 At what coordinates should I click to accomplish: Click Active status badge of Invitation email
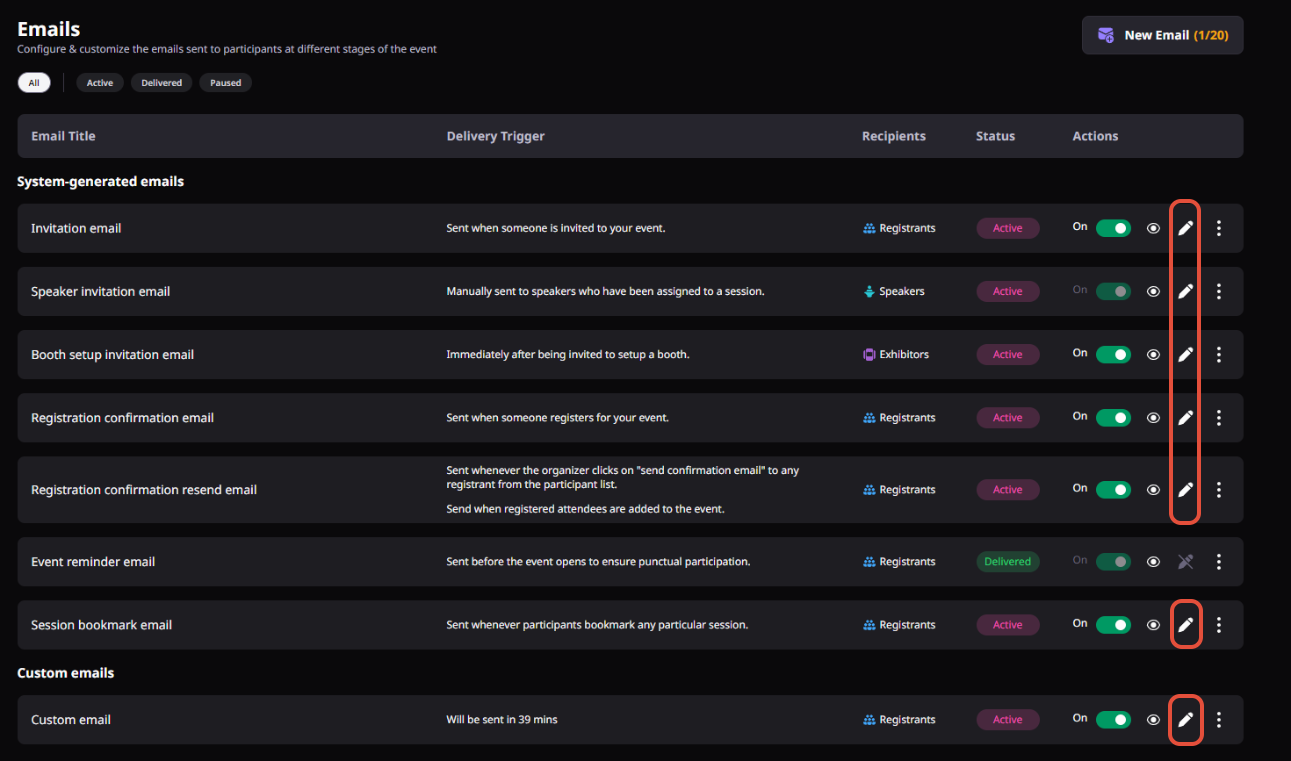[x=1008, y=228]
